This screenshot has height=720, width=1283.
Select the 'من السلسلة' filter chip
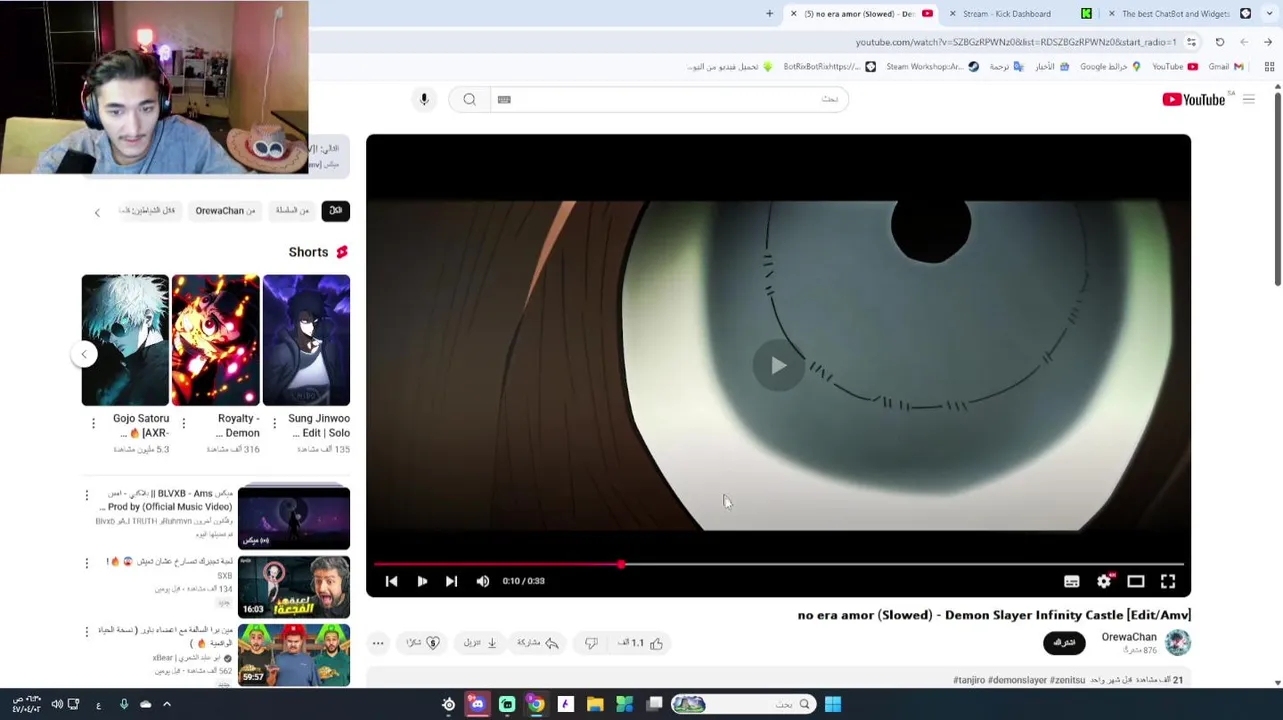(x=292, y=211)
